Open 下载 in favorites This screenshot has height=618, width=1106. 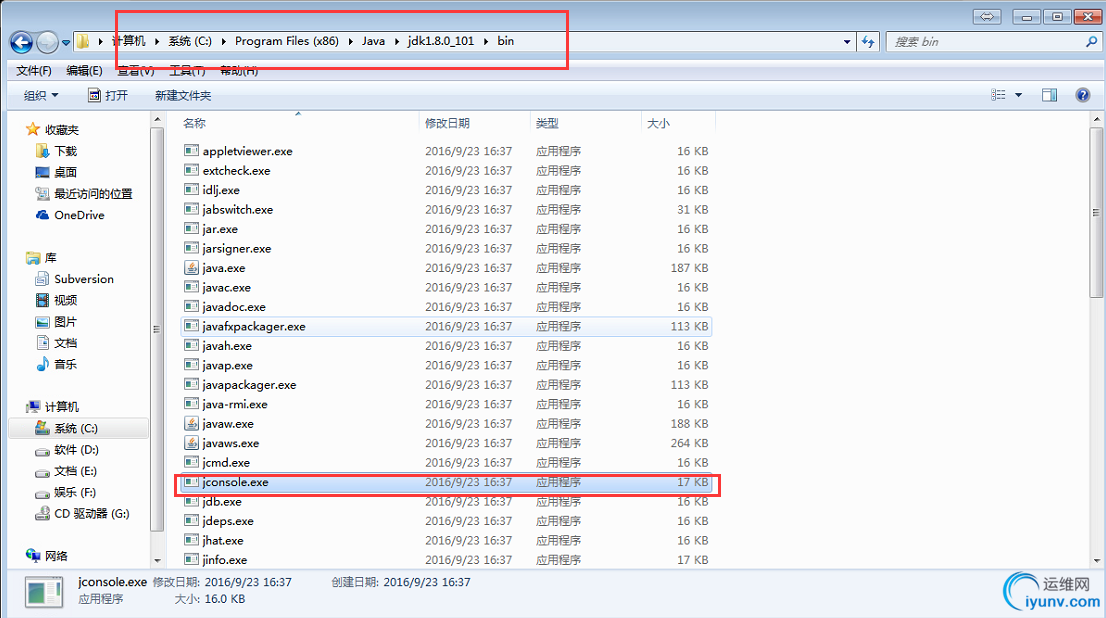coord(56,151)
